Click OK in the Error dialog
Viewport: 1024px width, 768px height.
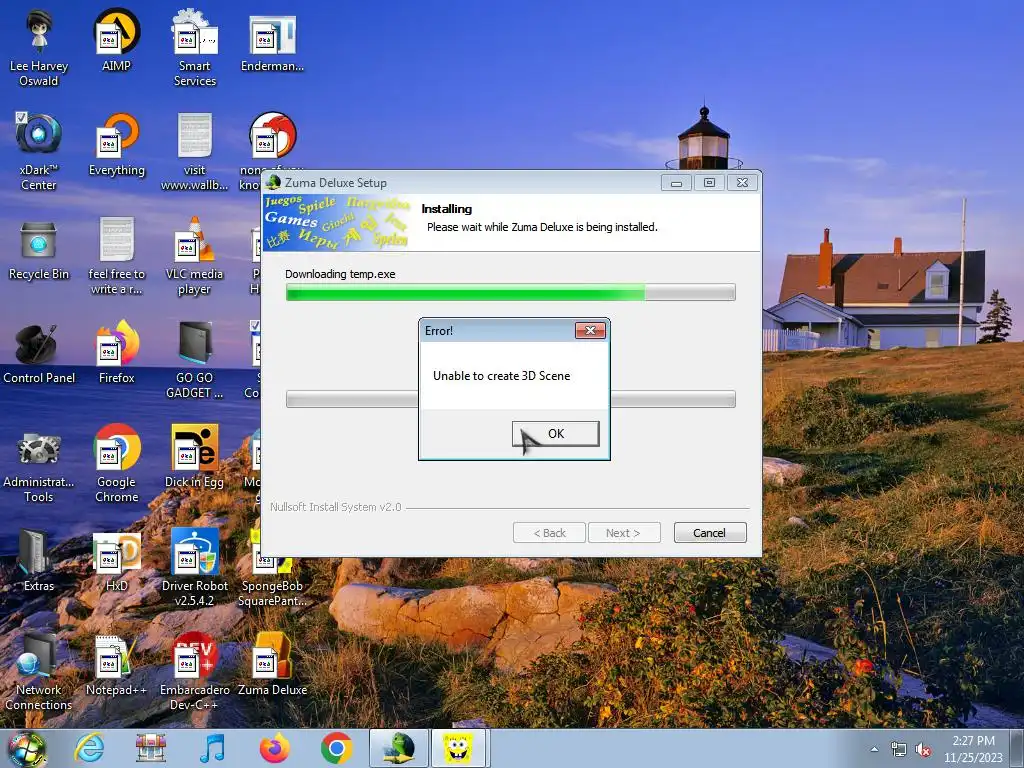click(556, 434)
